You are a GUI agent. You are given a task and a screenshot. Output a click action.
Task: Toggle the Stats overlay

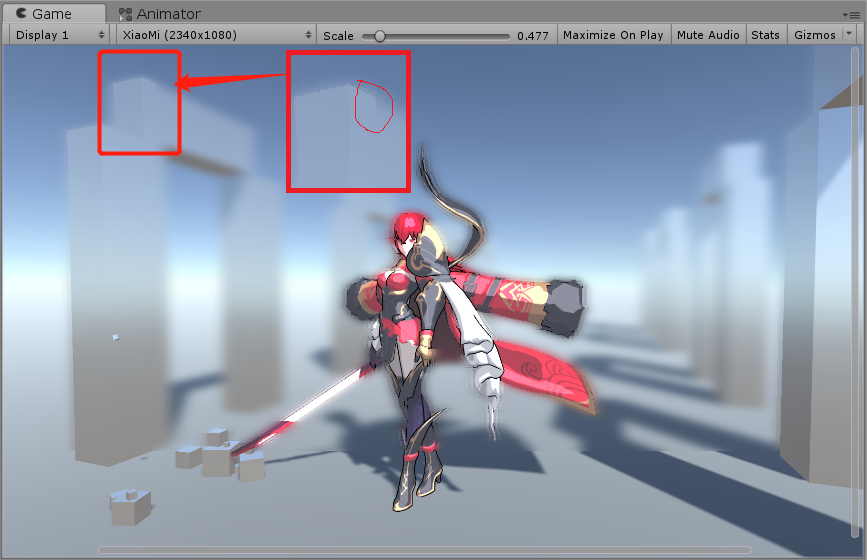point(765,35)
